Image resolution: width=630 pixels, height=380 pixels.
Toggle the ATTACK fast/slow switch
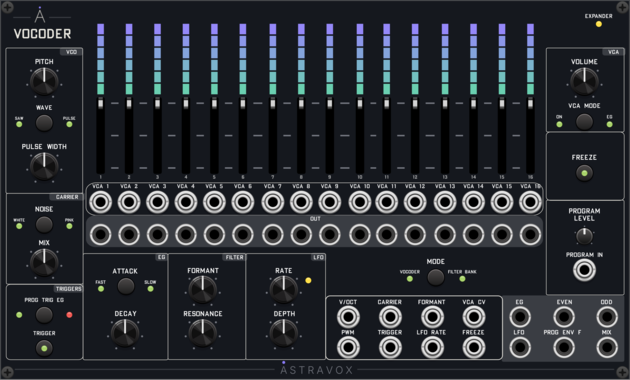coord(126,286)
